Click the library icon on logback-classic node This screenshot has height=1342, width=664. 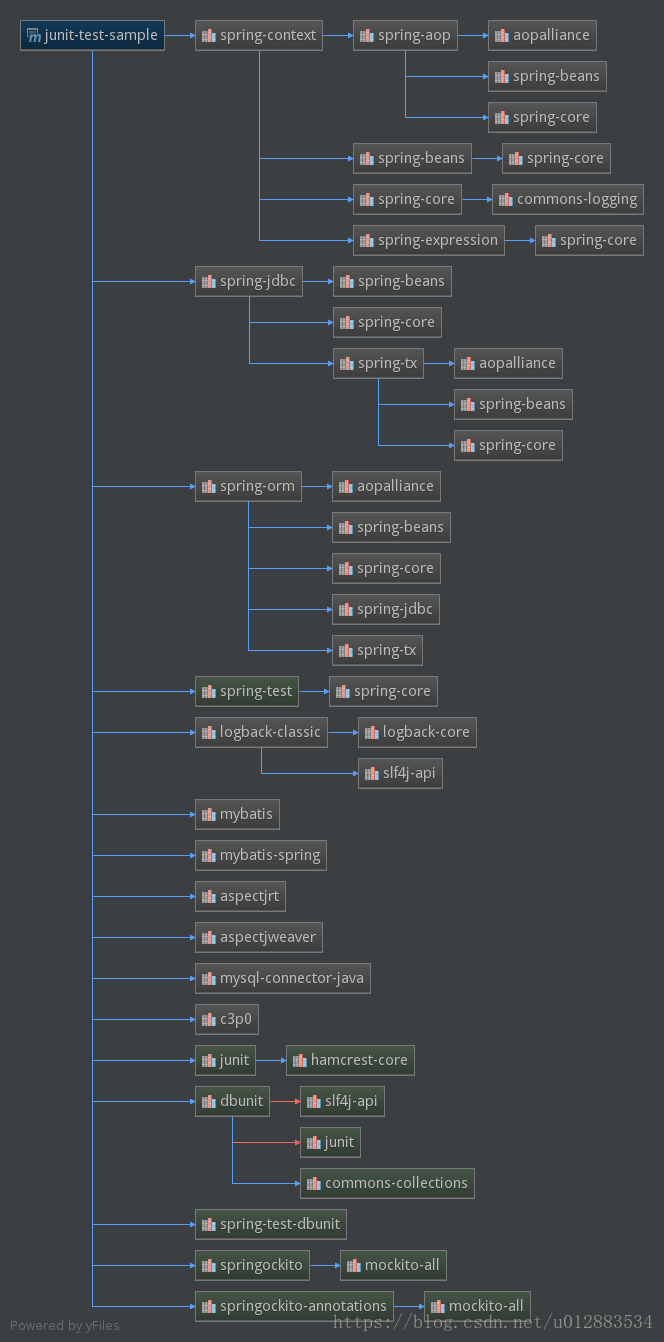pos(208,733)
